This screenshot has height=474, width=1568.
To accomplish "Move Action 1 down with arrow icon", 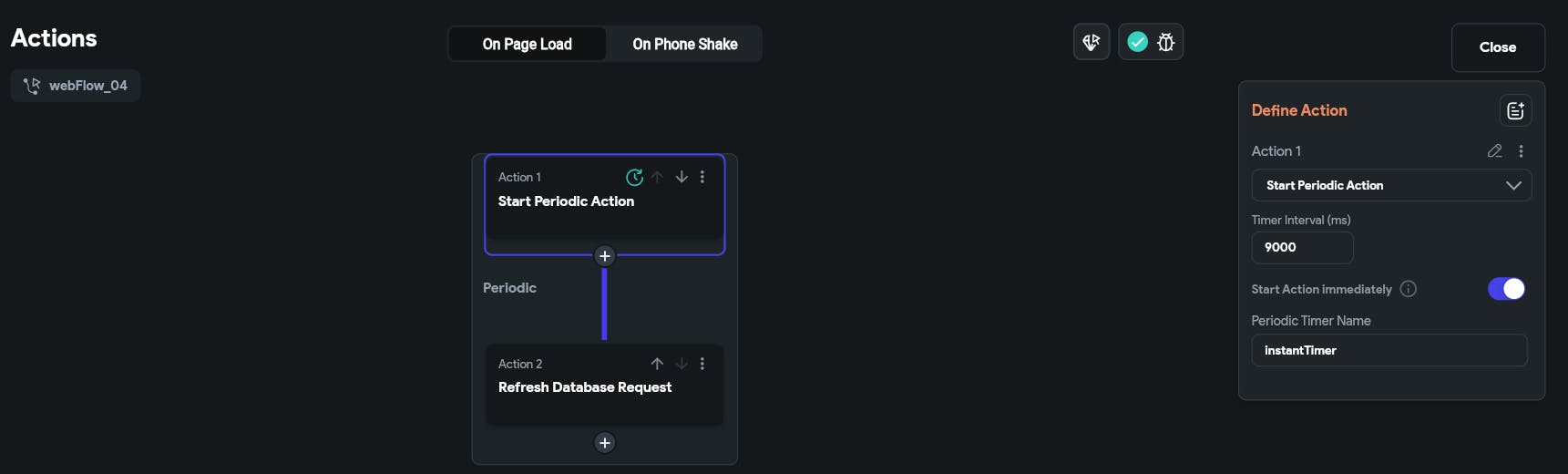I will [x=682, y=177].
